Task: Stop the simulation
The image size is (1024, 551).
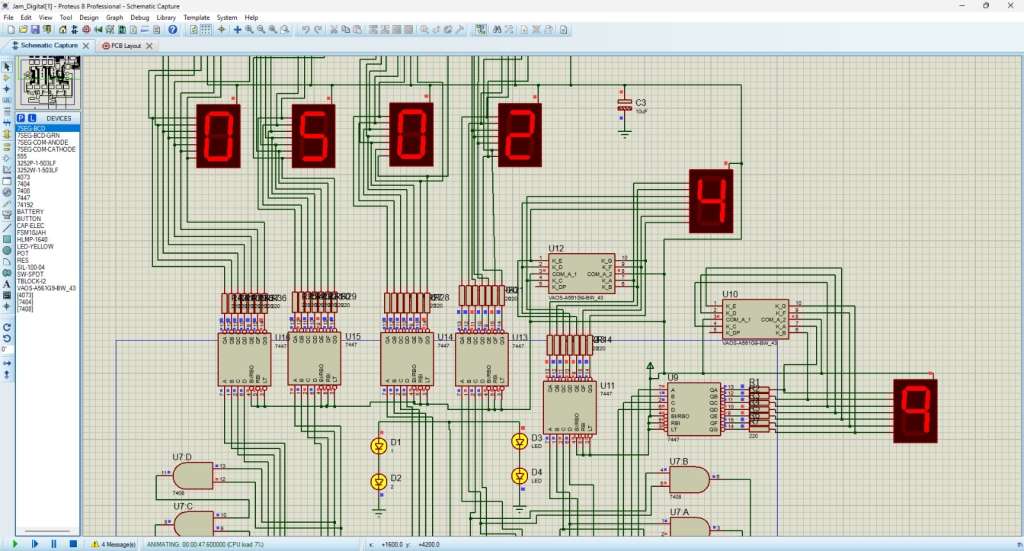Action: tap(73, 544)
